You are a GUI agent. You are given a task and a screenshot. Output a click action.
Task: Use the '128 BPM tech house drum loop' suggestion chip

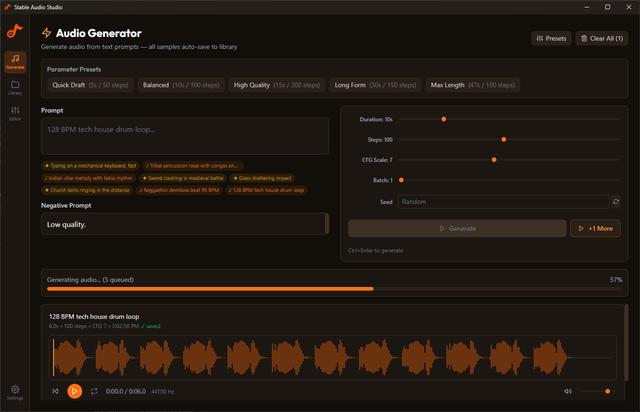266,190
